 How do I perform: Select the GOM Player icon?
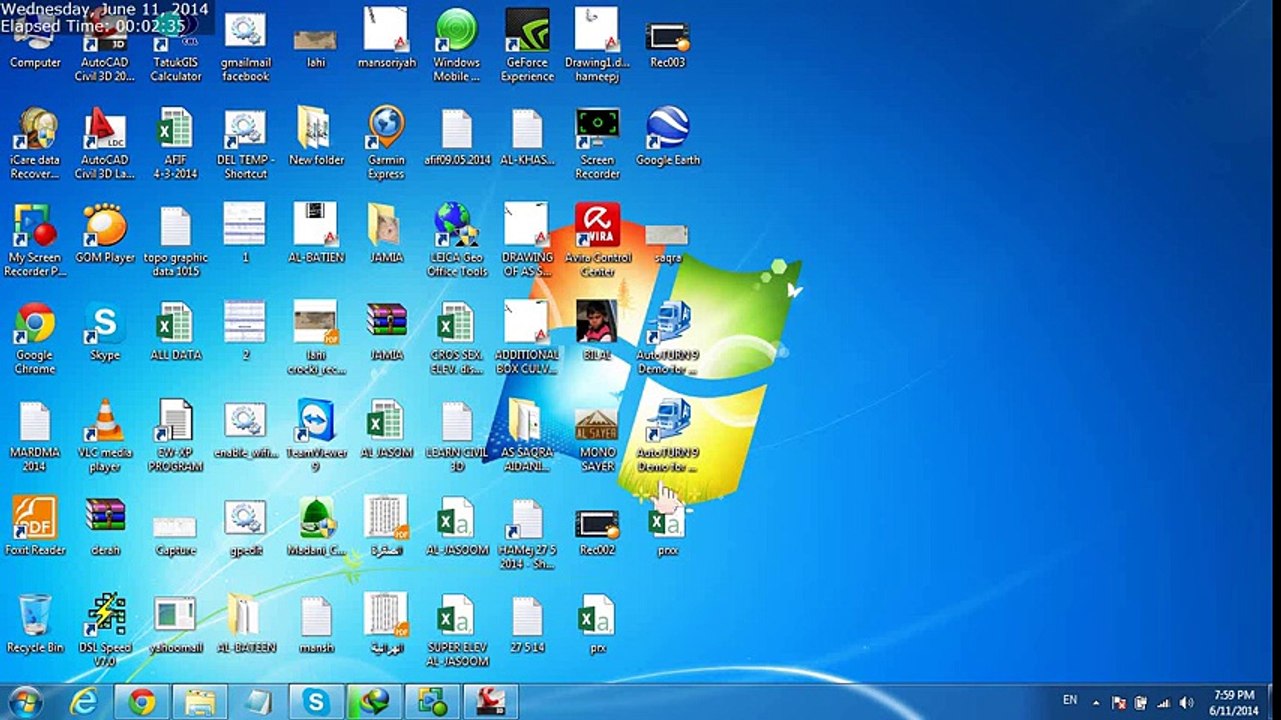tap(105, 234)
